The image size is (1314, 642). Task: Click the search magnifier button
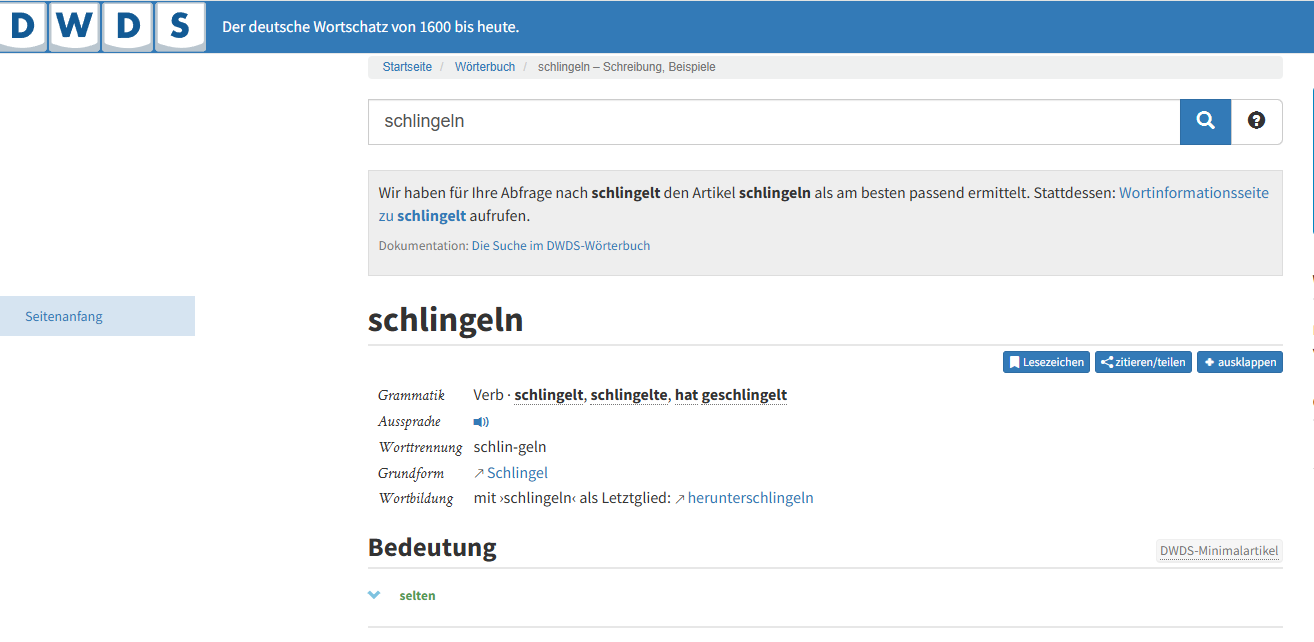coord(1205,121)
